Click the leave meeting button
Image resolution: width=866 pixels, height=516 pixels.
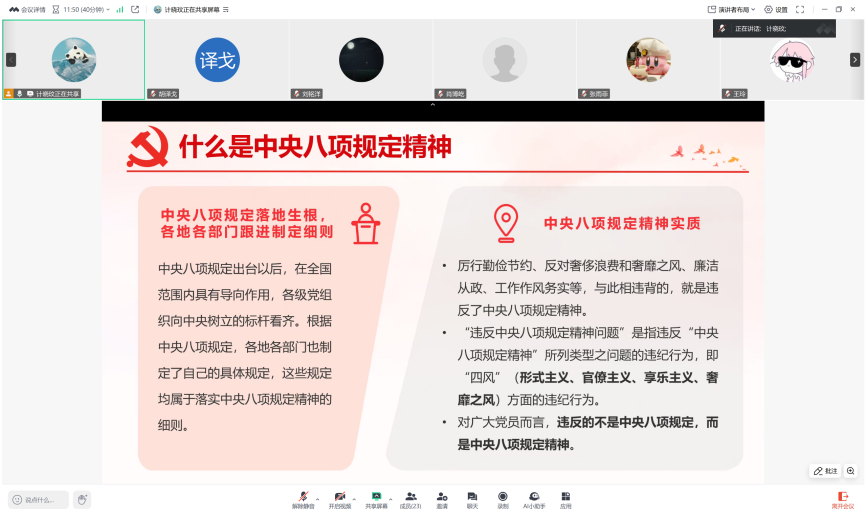(x=843, y=499)
